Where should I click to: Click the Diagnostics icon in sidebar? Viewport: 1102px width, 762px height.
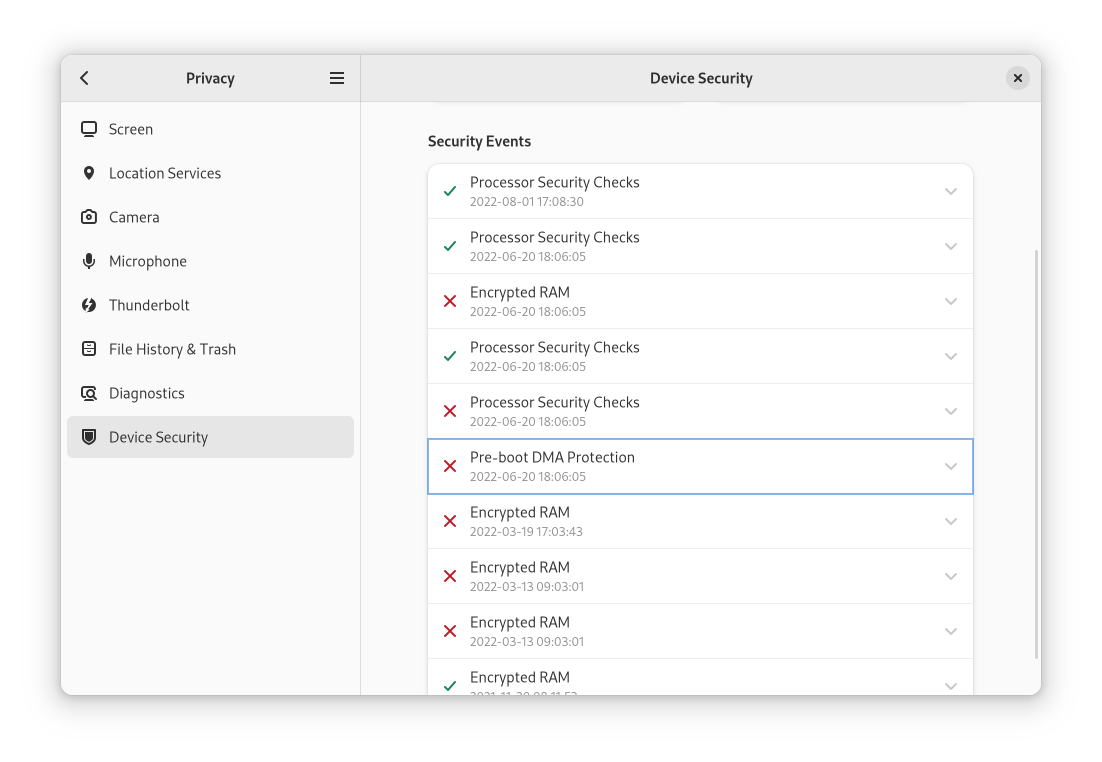89,393
